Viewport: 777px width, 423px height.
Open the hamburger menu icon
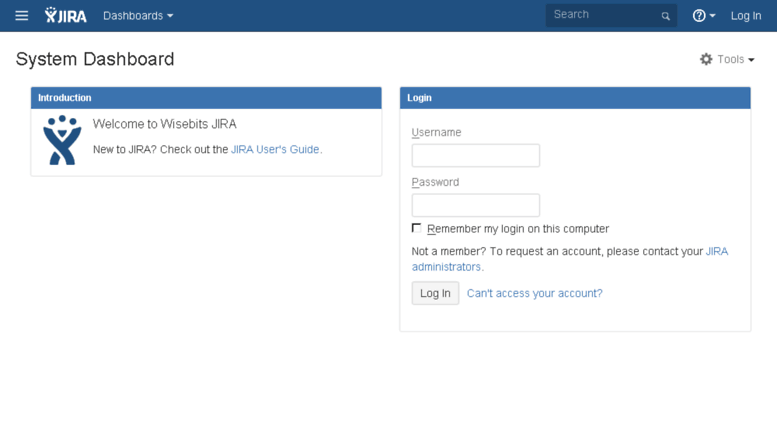point(21,16)
